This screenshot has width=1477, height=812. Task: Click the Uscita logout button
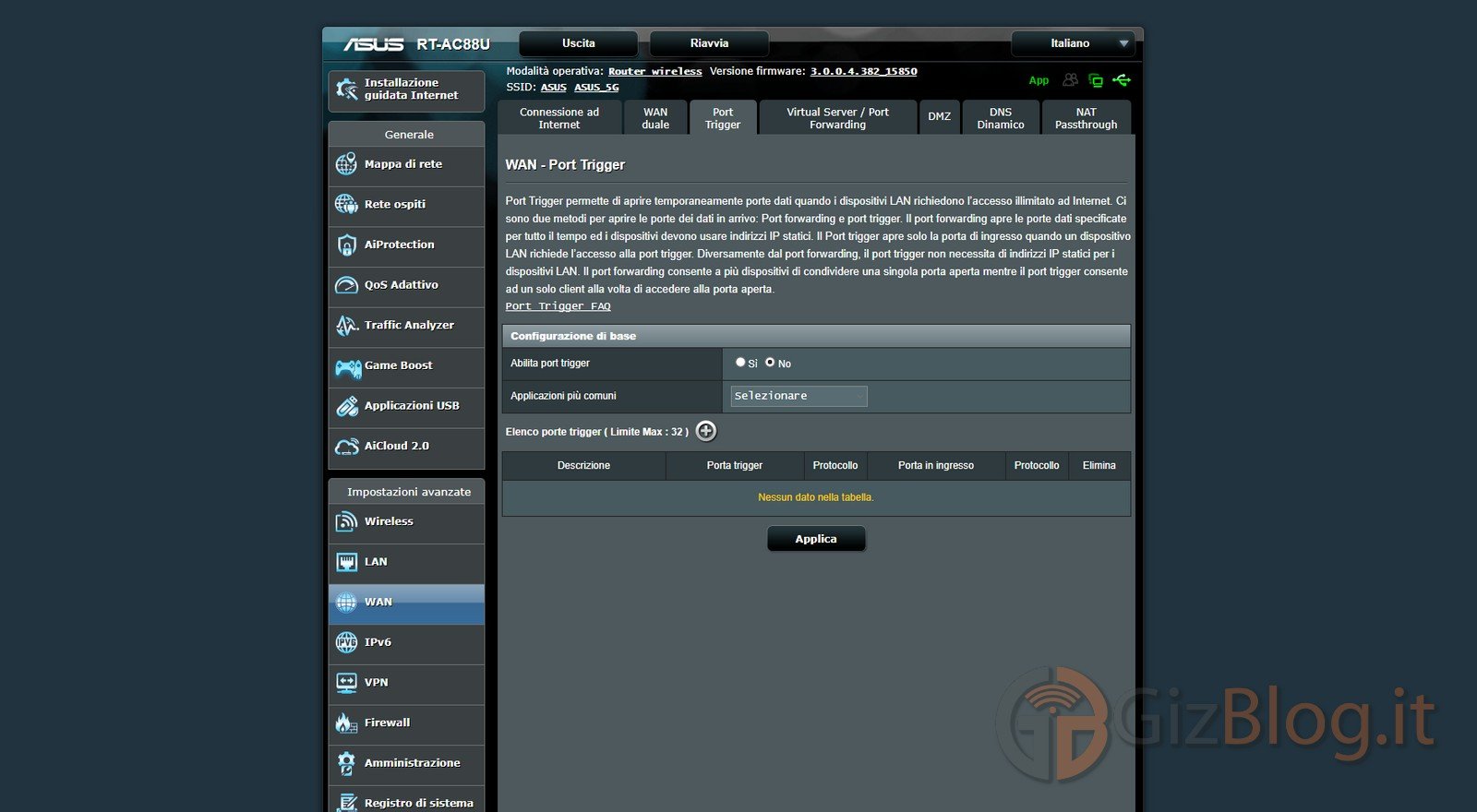pyautogui.click(x=579, y=43)
